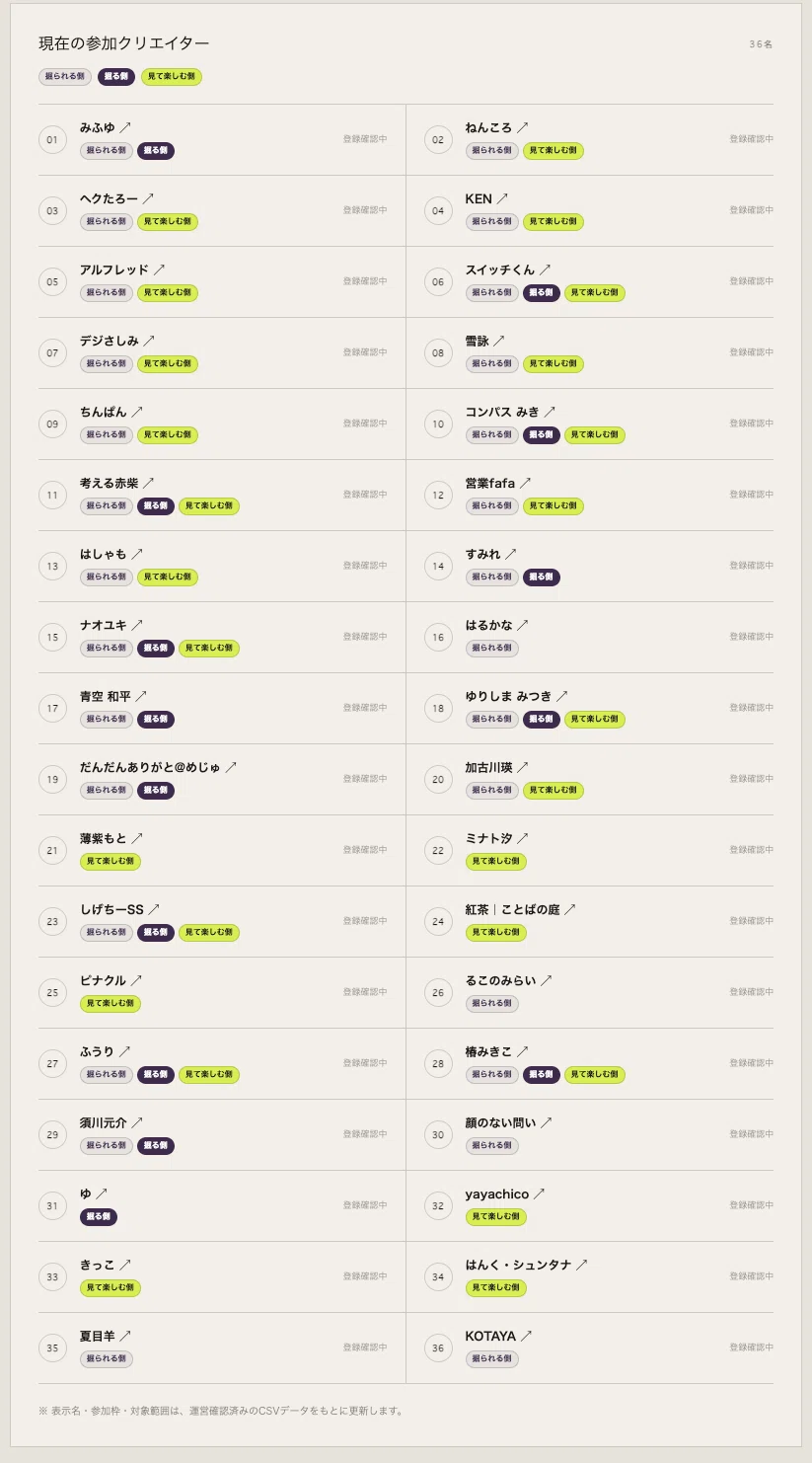Open arrow icon next to yayachico
This screenshot has height=1463, width=812.
pyautogui.click(x=539, y=1193)
